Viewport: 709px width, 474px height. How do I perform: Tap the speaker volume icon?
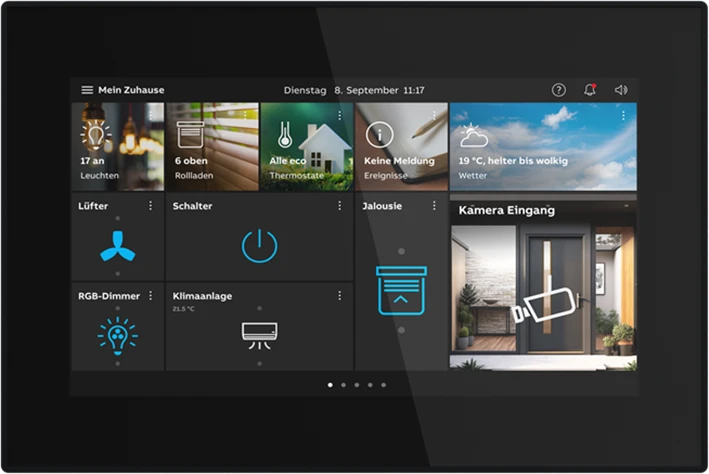621,90
